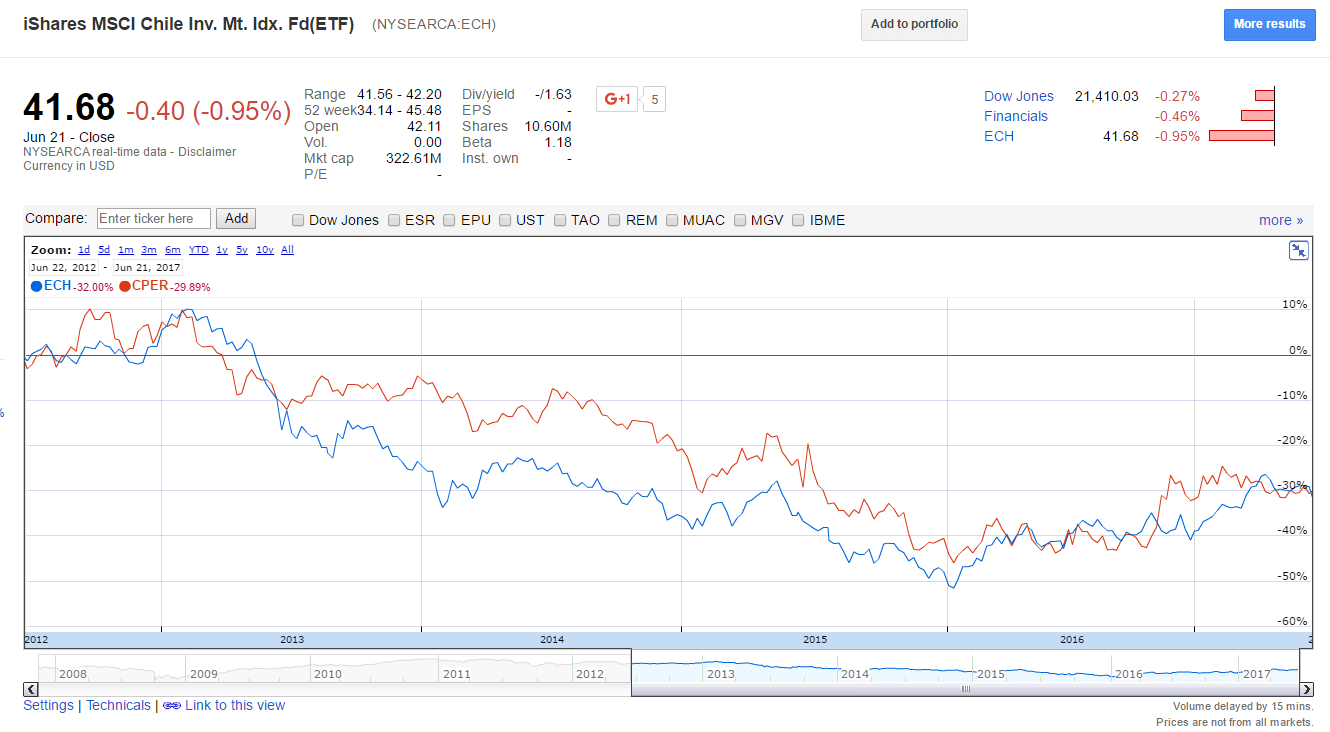Viewport: 1330px width, 732px height.
Task: Tick the MUAC checkbox
Action: (672, 220)
